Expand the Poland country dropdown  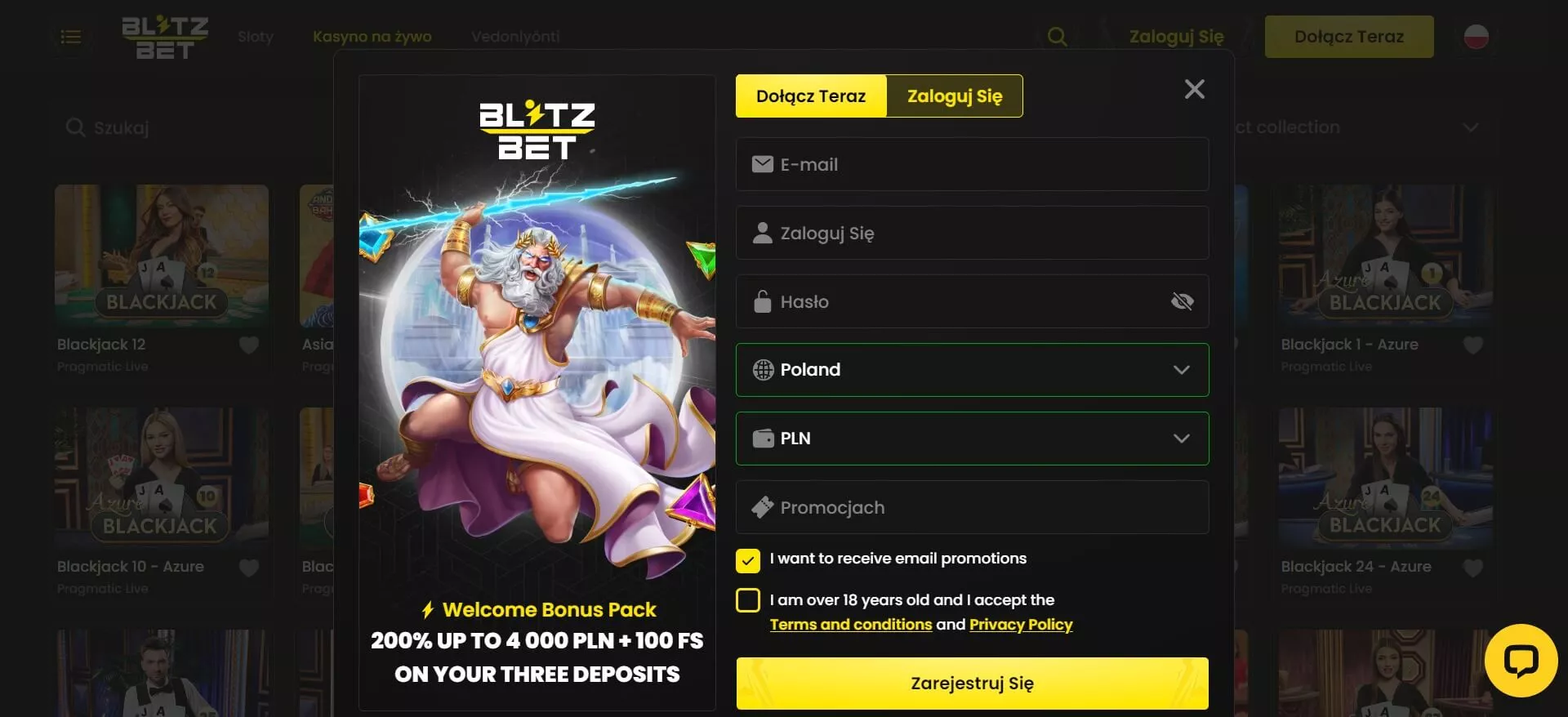(x=972, y=370)
